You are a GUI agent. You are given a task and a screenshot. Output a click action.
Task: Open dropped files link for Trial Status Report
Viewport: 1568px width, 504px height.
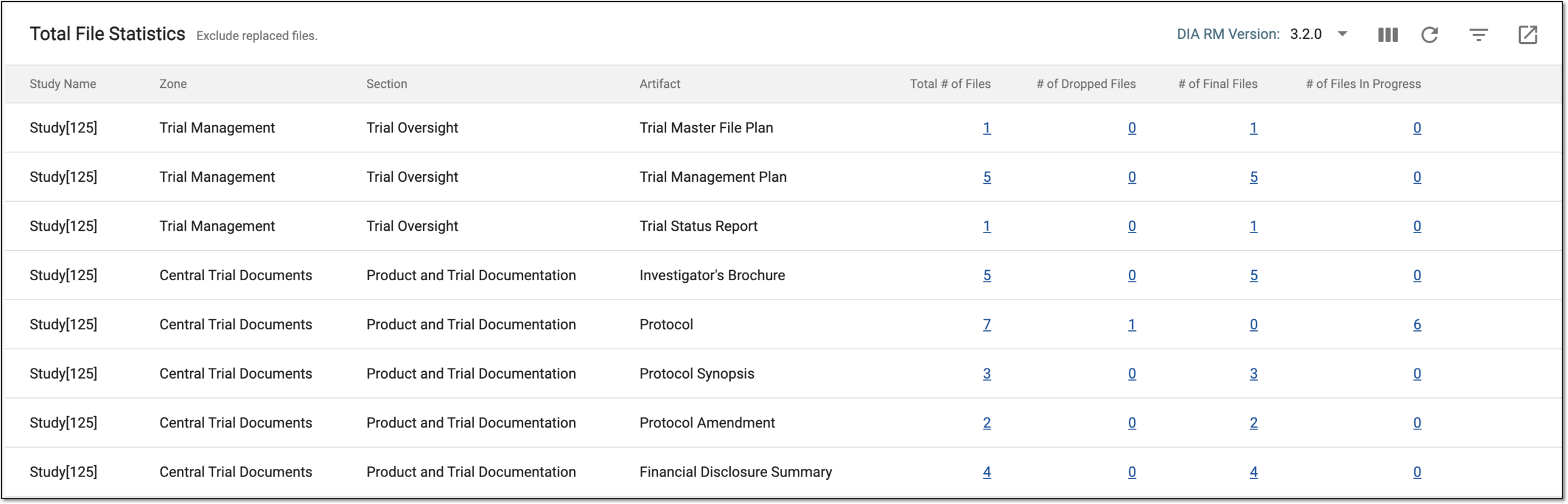click(1131, 226)
